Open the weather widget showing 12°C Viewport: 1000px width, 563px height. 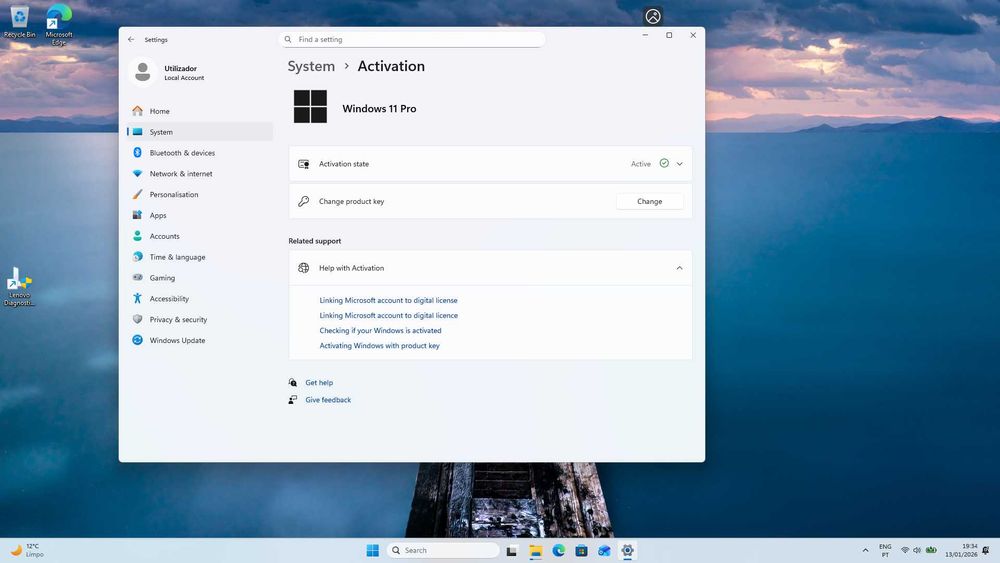click(x=27, y=550)
